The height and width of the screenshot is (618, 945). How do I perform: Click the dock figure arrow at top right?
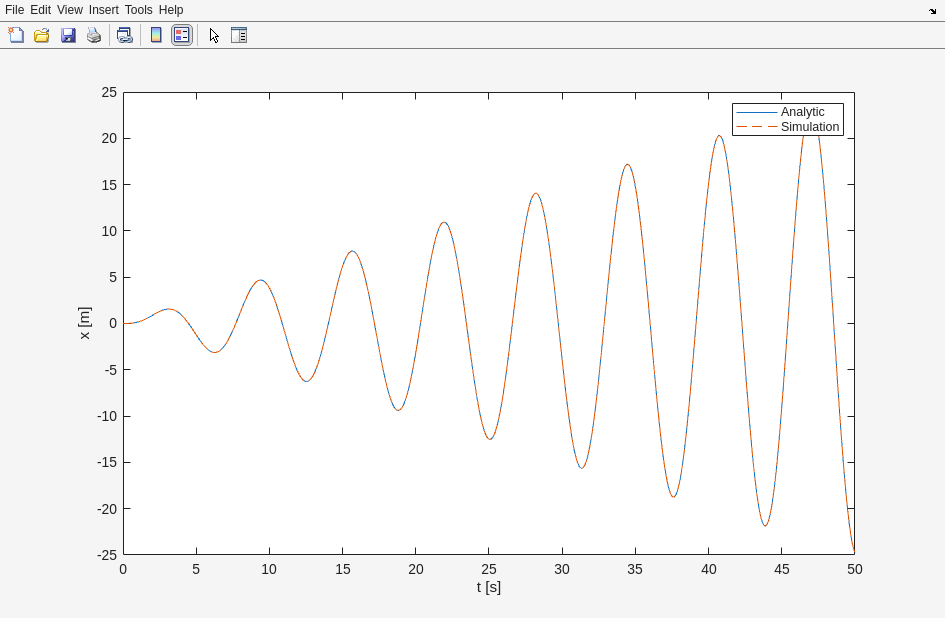tap(932, 11)
